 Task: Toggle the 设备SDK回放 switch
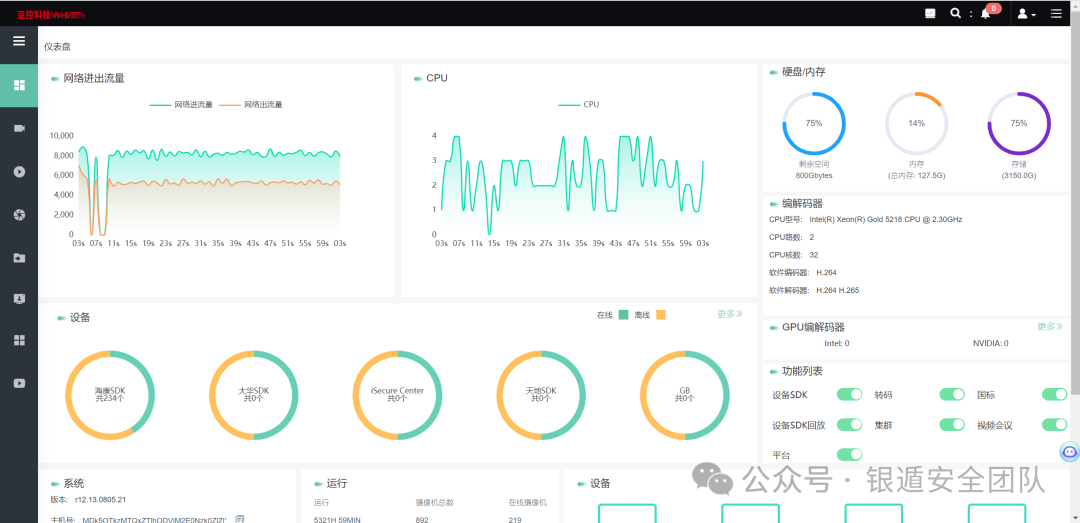pyautogui.click(x=849, y=424)
